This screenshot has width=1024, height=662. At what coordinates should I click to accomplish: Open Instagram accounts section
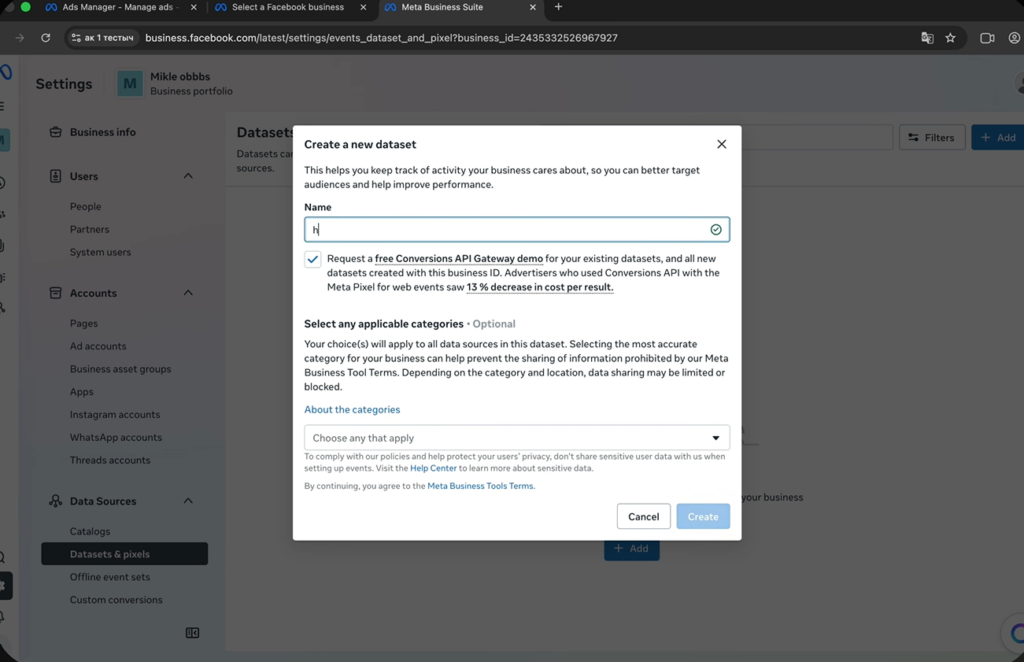tap(115, 415)
